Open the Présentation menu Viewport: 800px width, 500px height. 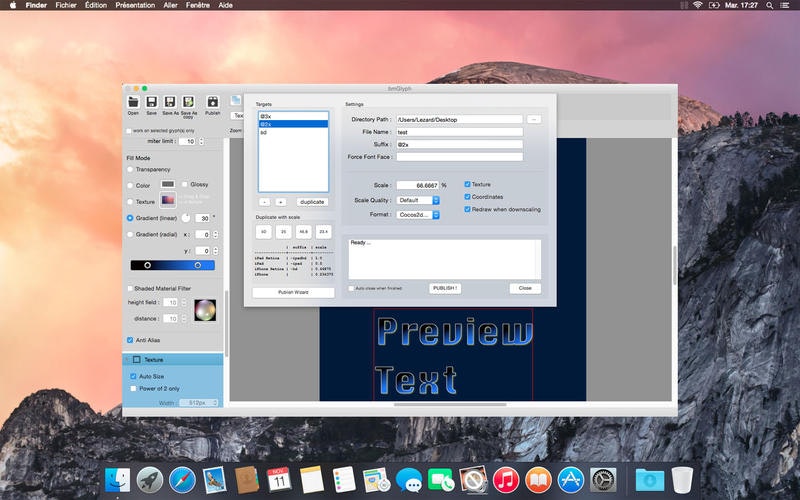click(x=135, y=5)
